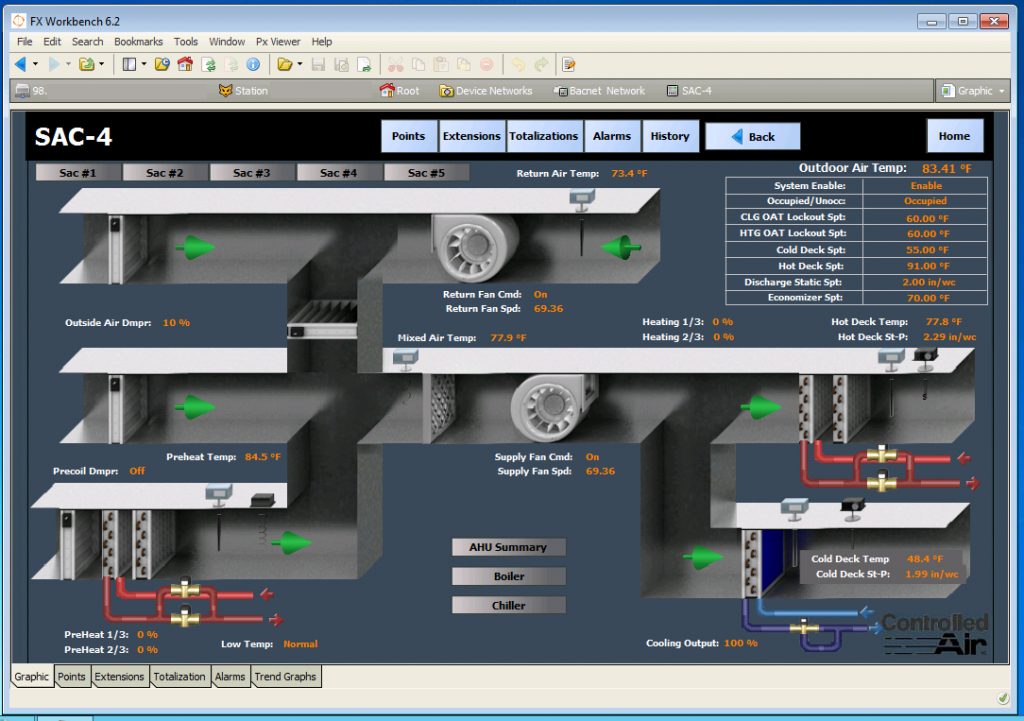Viewport: 1024px width, 721px height.
Task: Click the Root house icon in path bar
Action: (x=387, y=90)
